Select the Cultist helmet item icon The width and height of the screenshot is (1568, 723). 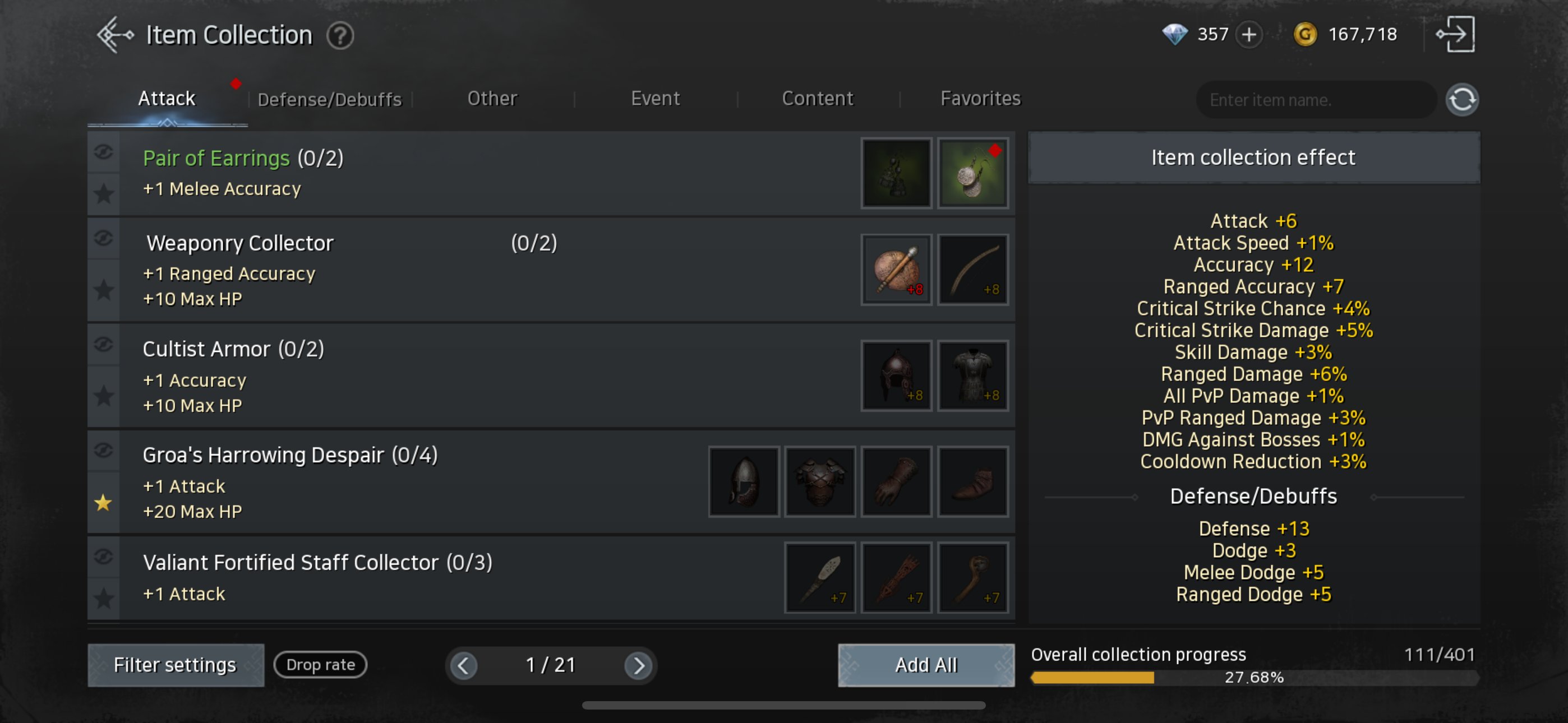click(x=896, y=376)
